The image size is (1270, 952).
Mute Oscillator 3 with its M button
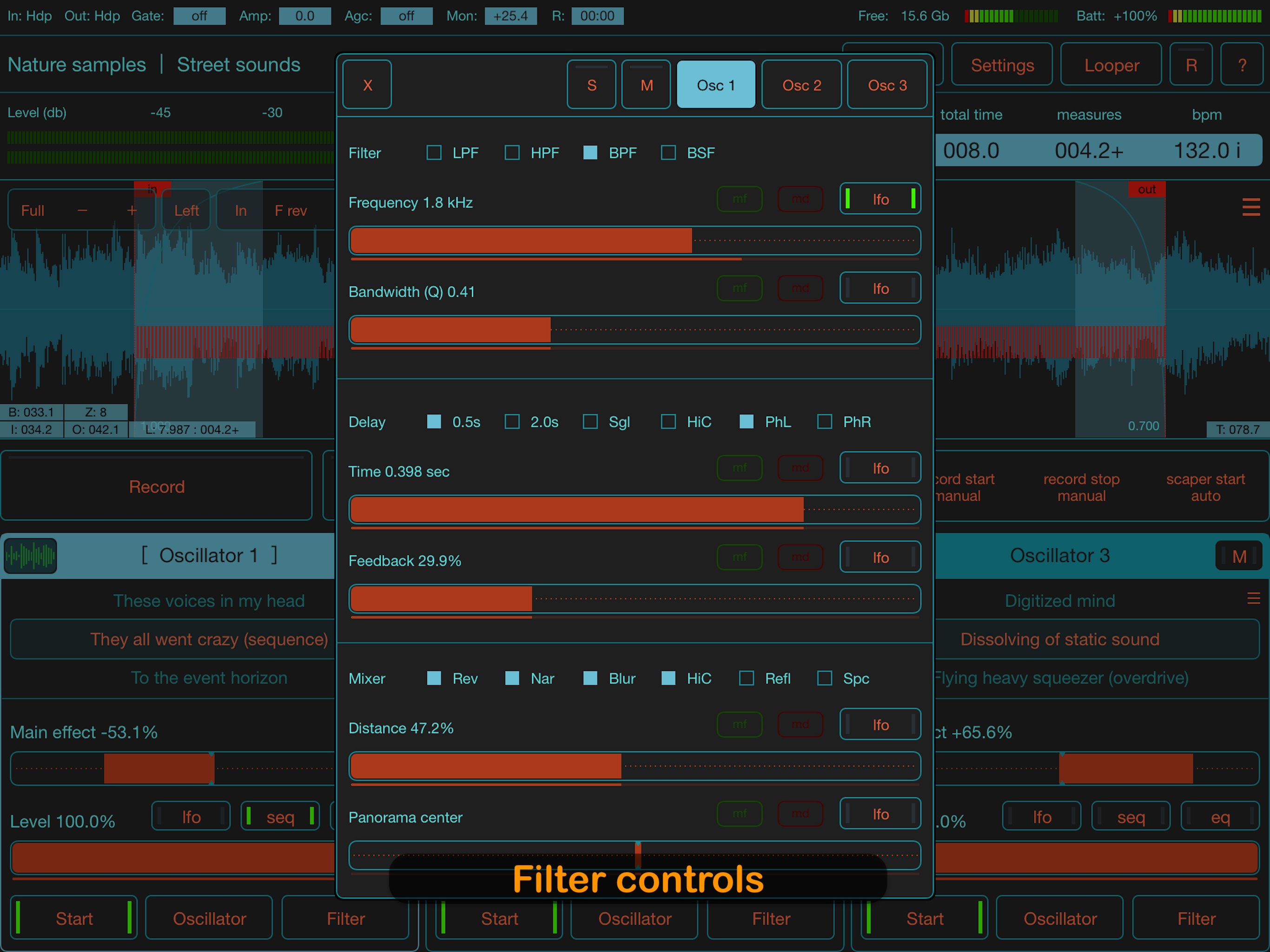(1238, 556)
